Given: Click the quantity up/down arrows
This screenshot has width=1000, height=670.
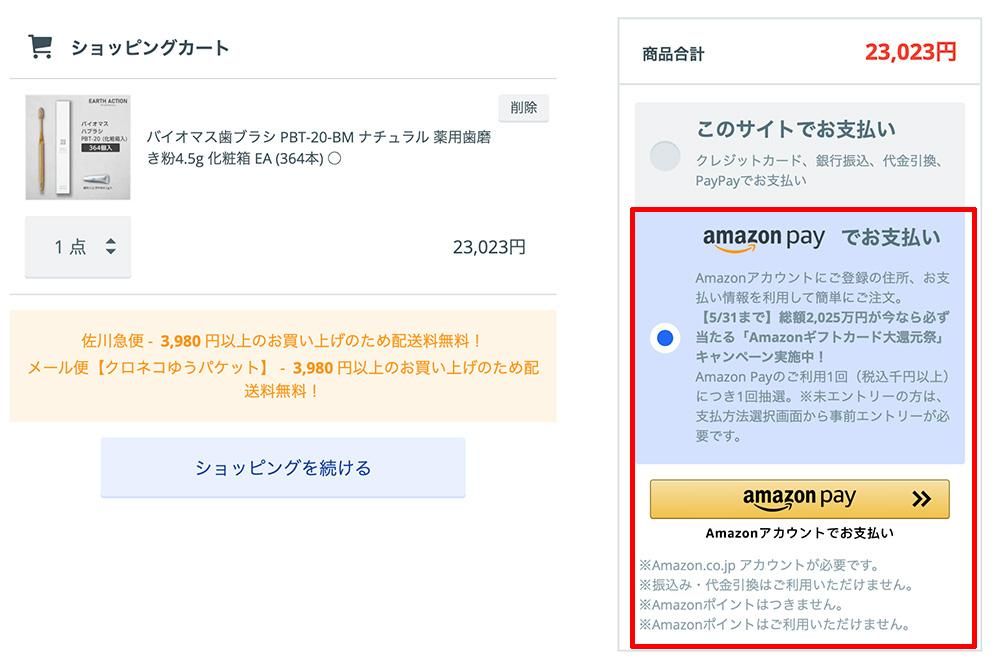Looking at the screenshot, I should pyautogui.click(x=111, y=246).
